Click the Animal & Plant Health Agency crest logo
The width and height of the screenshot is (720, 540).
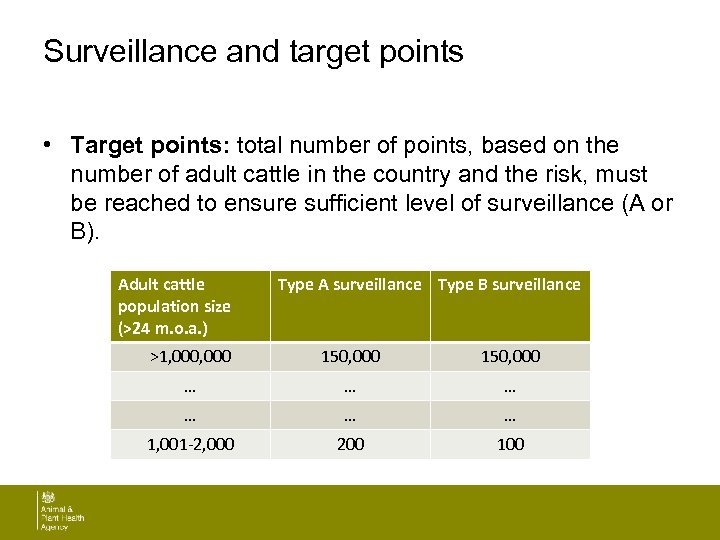click(46, 498)
